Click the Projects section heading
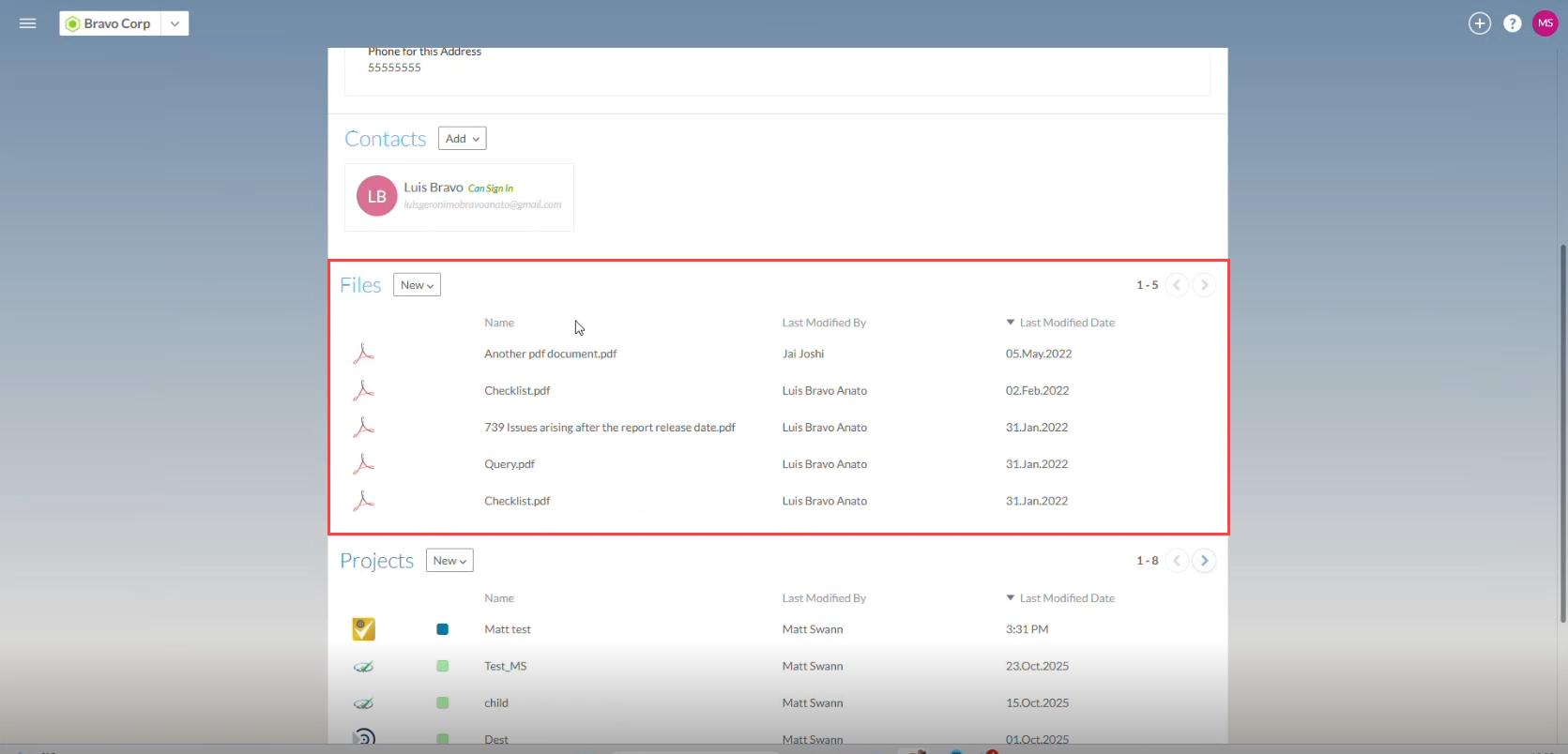Viewport: 1568px width, 754px height. tap(377, 561)
